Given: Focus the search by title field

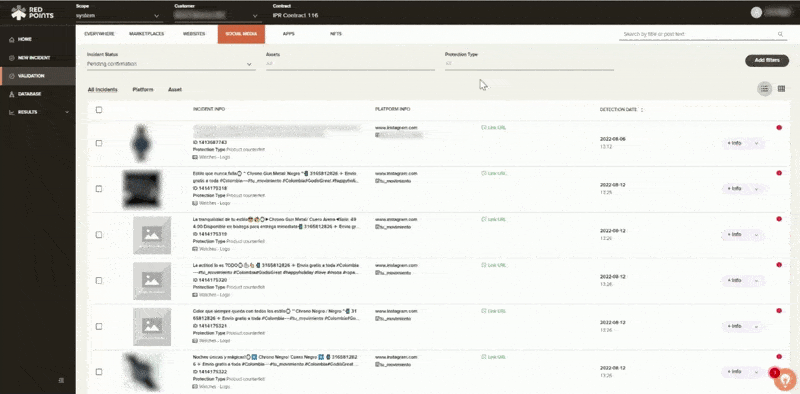Looking at the screenshot, I should (697, 34).
